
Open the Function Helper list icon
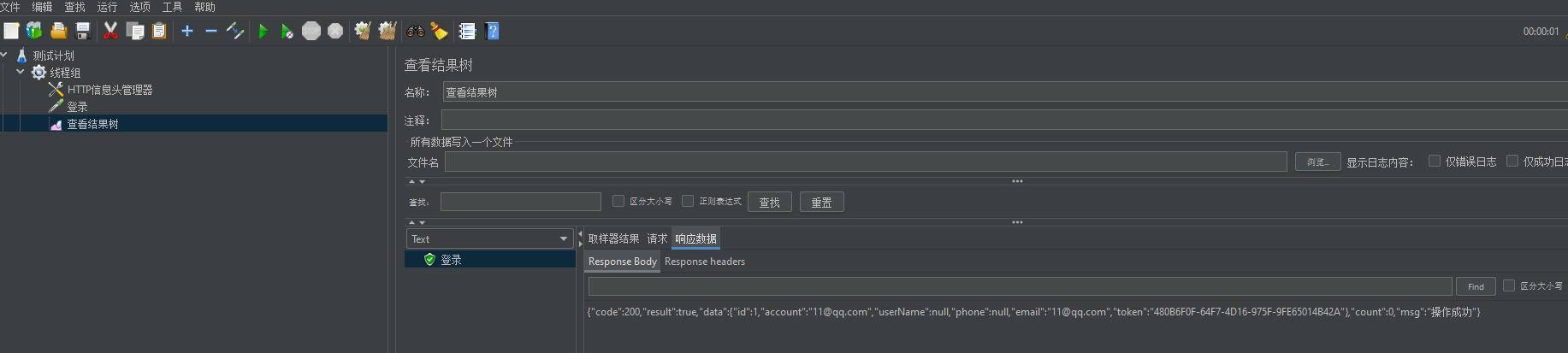tap(467, 31)
